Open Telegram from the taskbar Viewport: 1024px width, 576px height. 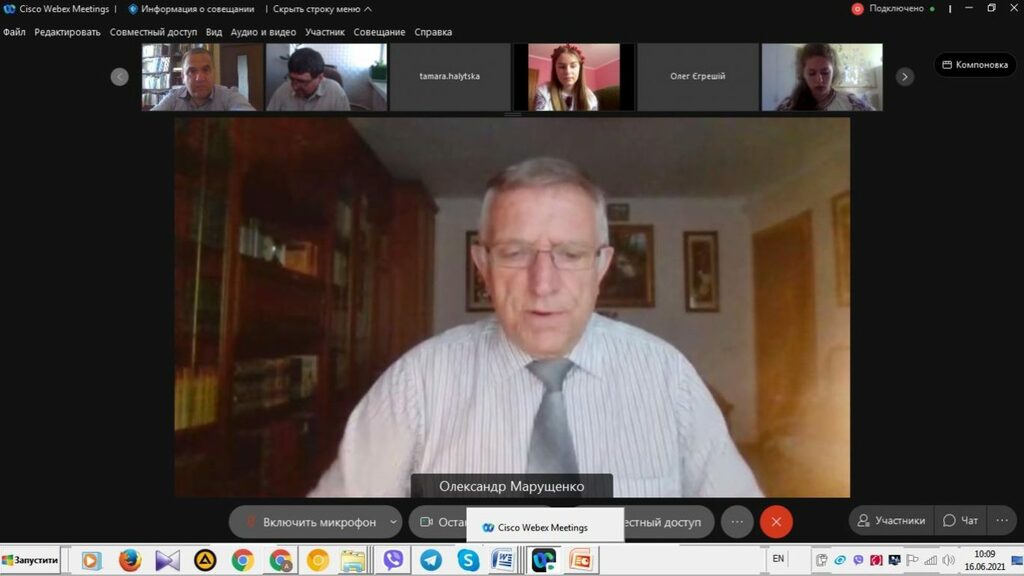[431, 560]
